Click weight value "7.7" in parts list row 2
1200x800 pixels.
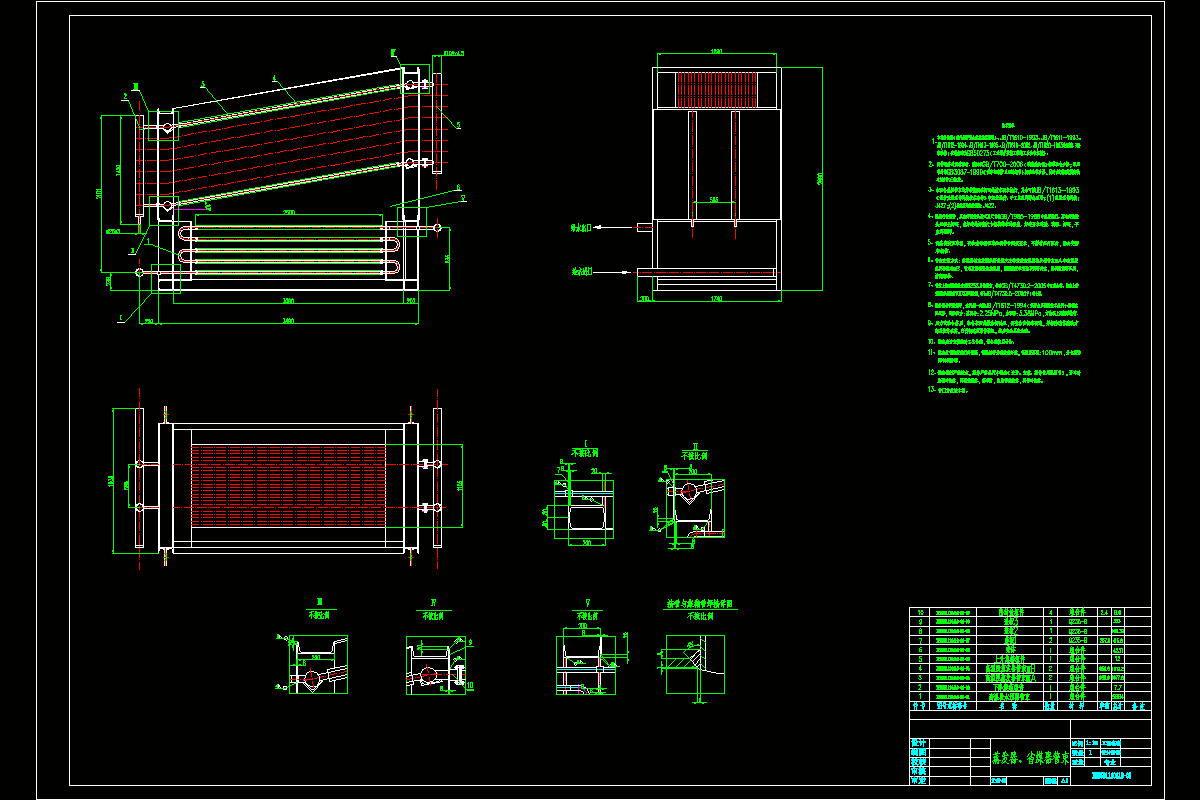point(1118,687)
